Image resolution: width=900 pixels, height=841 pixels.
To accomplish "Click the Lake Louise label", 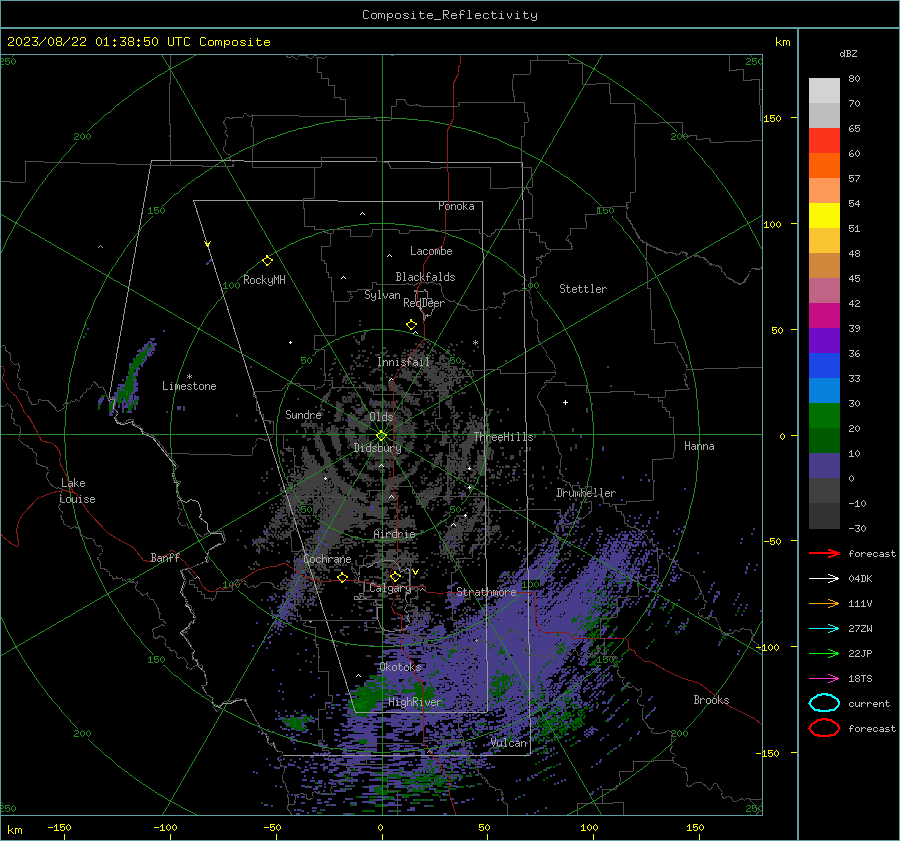I will pyautogui.click(x=77, y=491).
